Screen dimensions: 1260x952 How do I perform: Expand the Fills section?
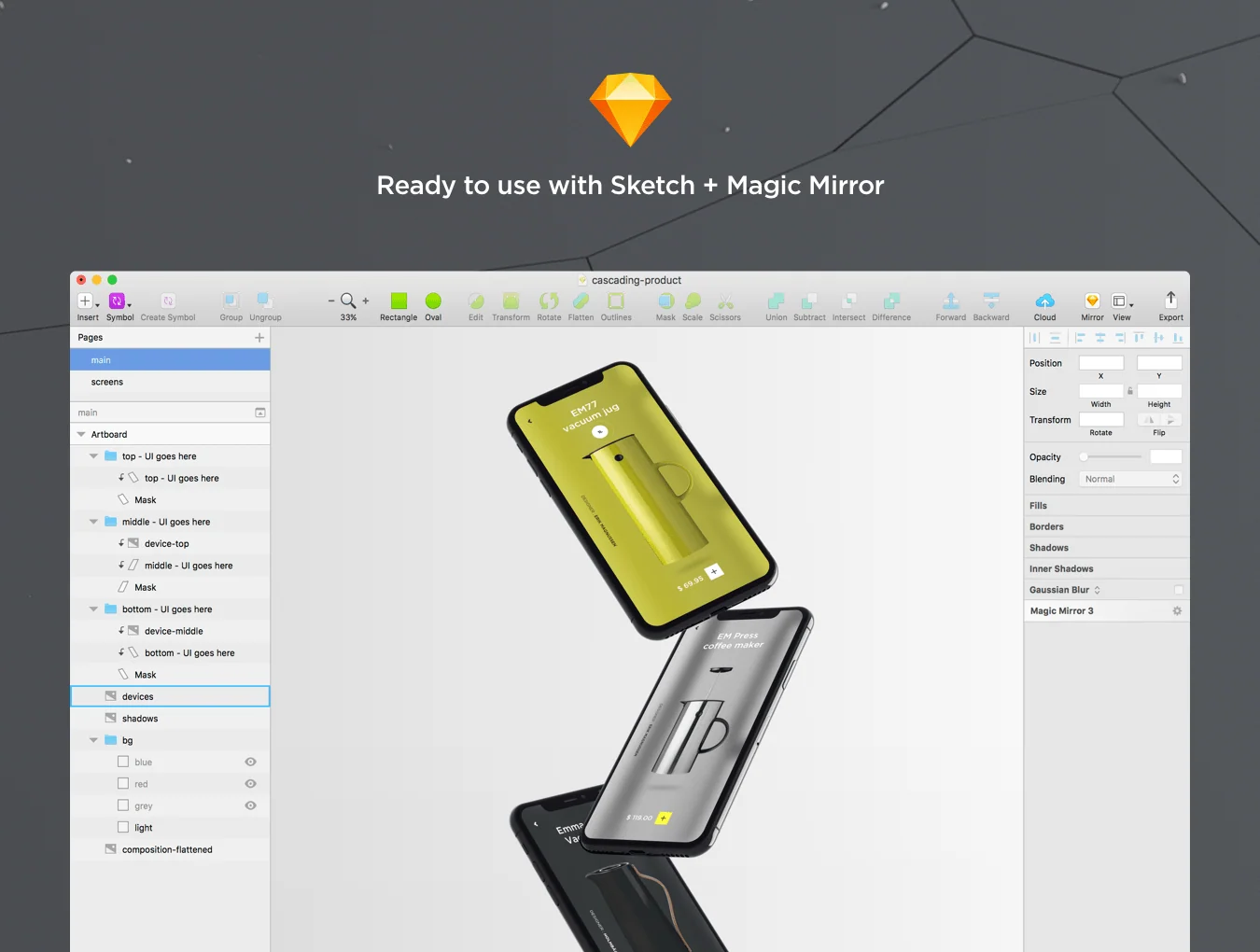[1107, 506]
